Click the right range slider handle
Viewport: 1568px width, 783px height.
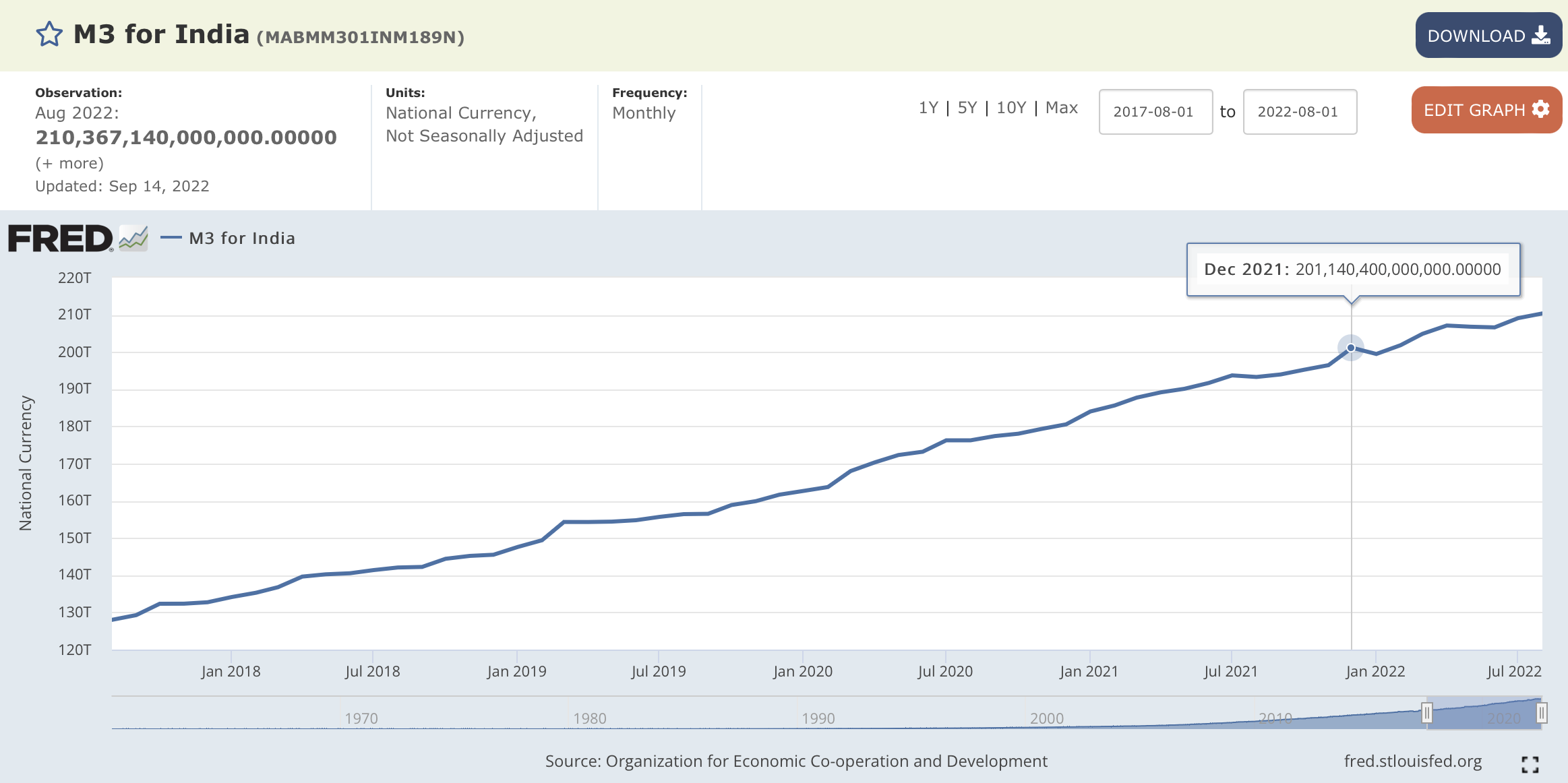coord(1541,712)
